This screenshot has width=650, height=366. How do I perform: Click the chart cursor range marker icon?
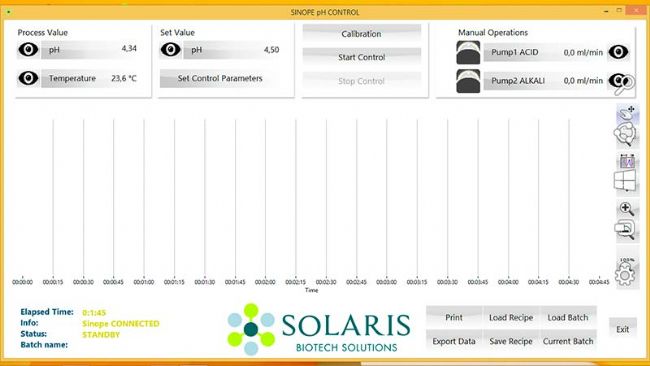pyautogui.click(x=627, y=161)
